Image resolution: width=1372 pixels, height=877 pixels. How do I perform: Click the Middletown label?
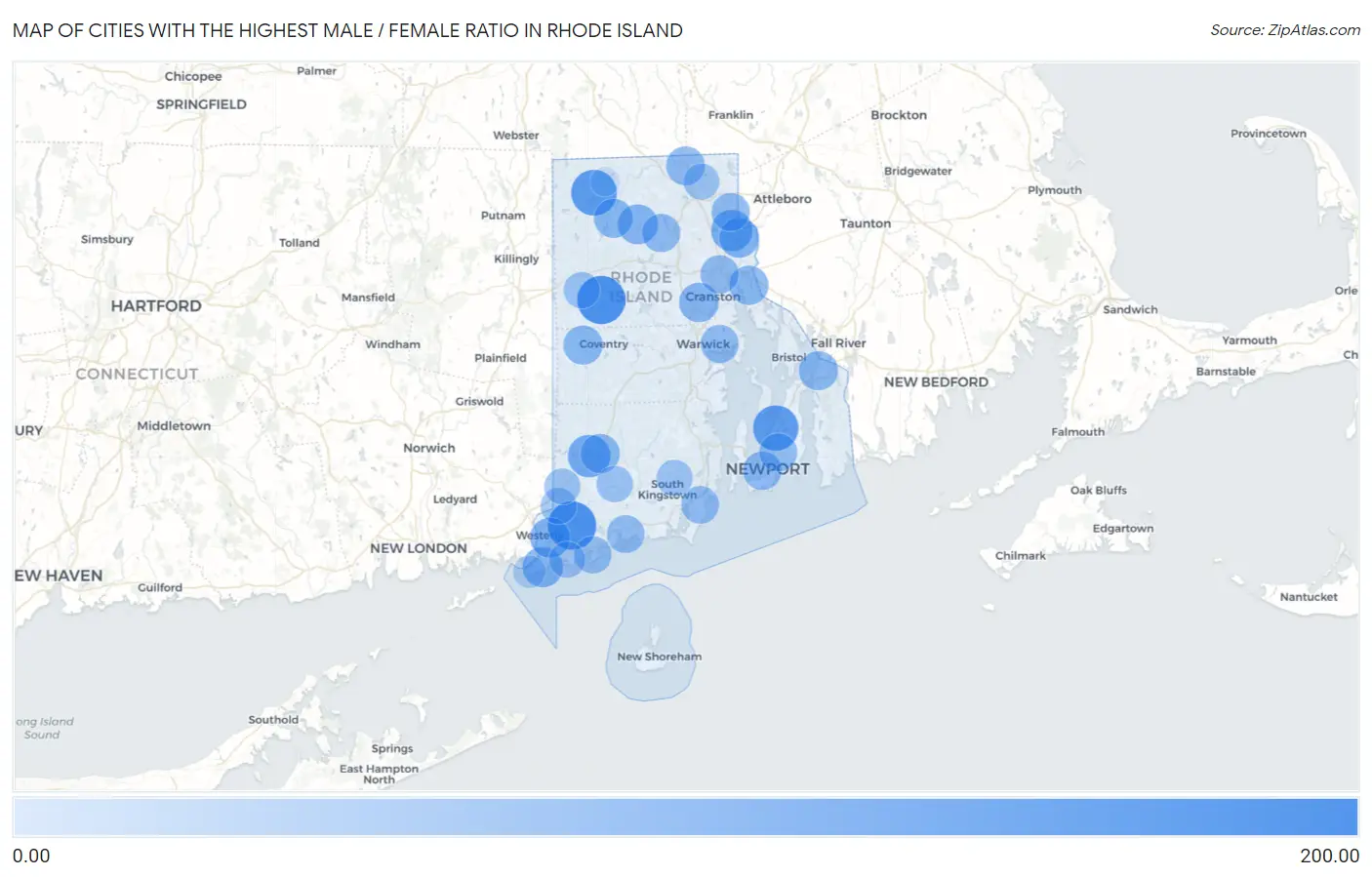174,426
